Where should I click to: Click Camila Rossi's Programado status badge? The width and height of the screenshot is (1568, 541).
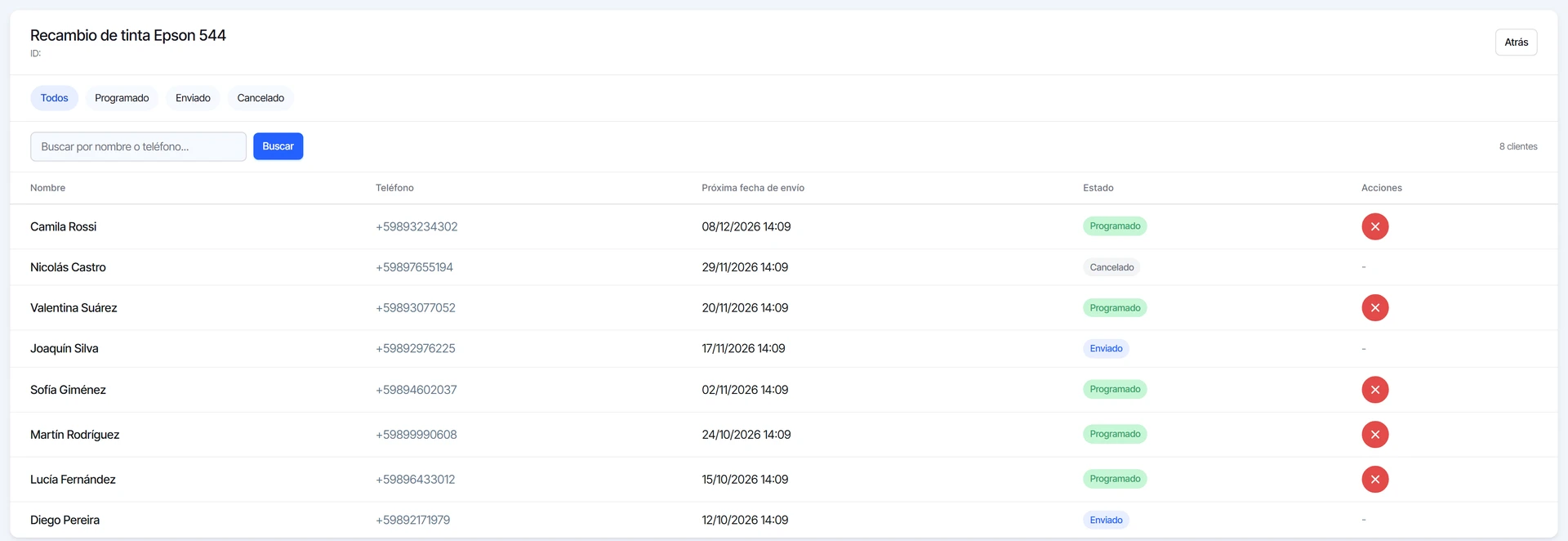tap(1115, 226)
